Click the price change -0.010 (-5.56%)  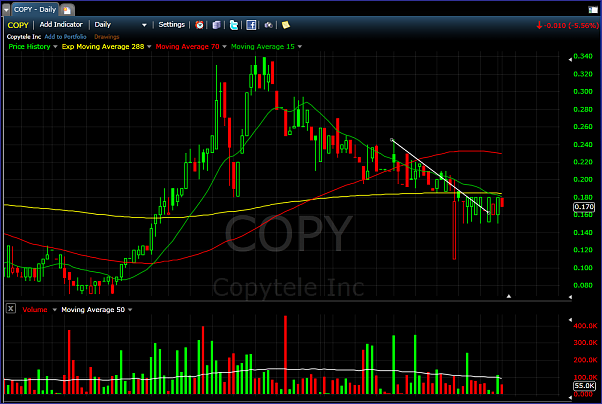(568, 25)
